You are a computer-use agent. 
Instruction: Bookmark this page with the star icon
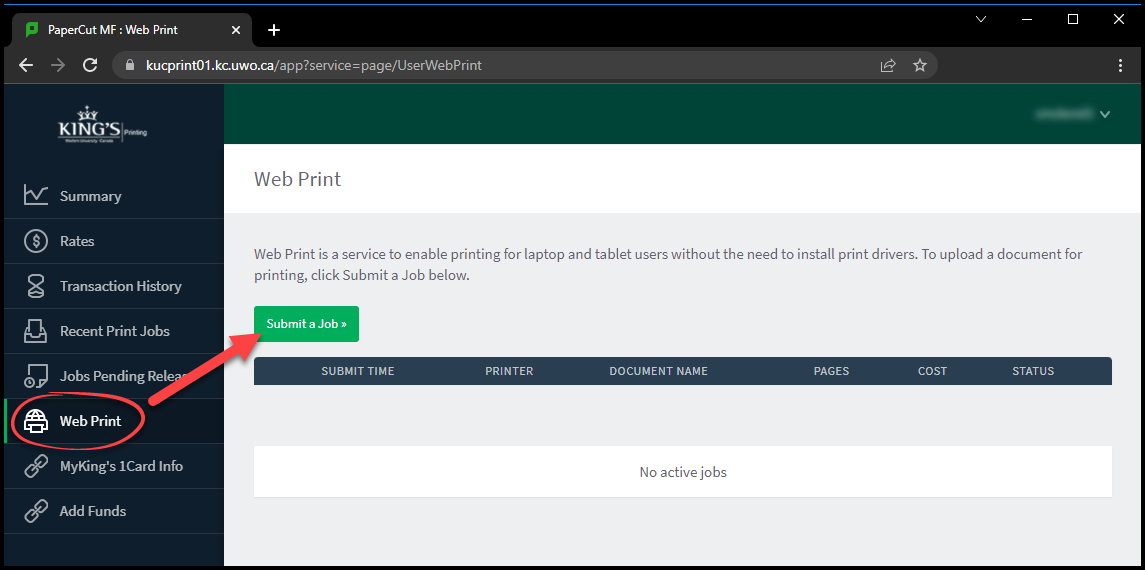[x=920, y=65]
